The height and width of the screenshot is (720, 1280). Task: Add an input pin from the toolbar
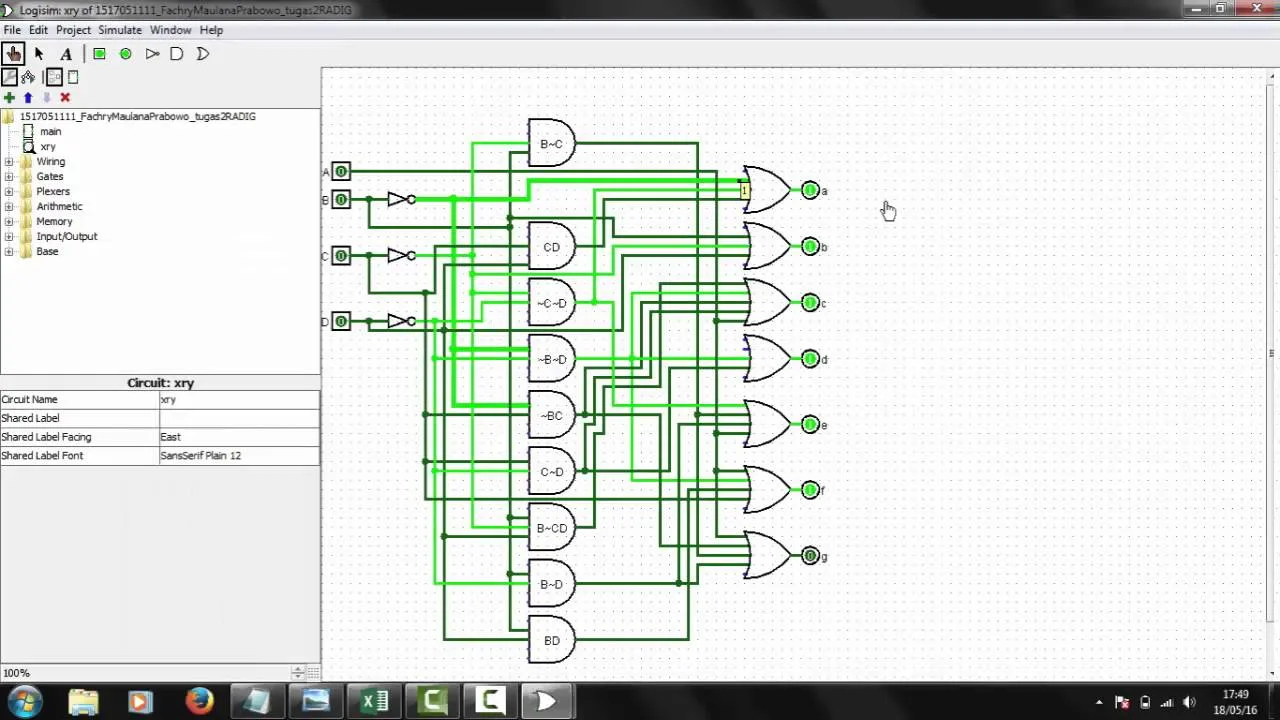pyautogui.click(x=99, y=54)
